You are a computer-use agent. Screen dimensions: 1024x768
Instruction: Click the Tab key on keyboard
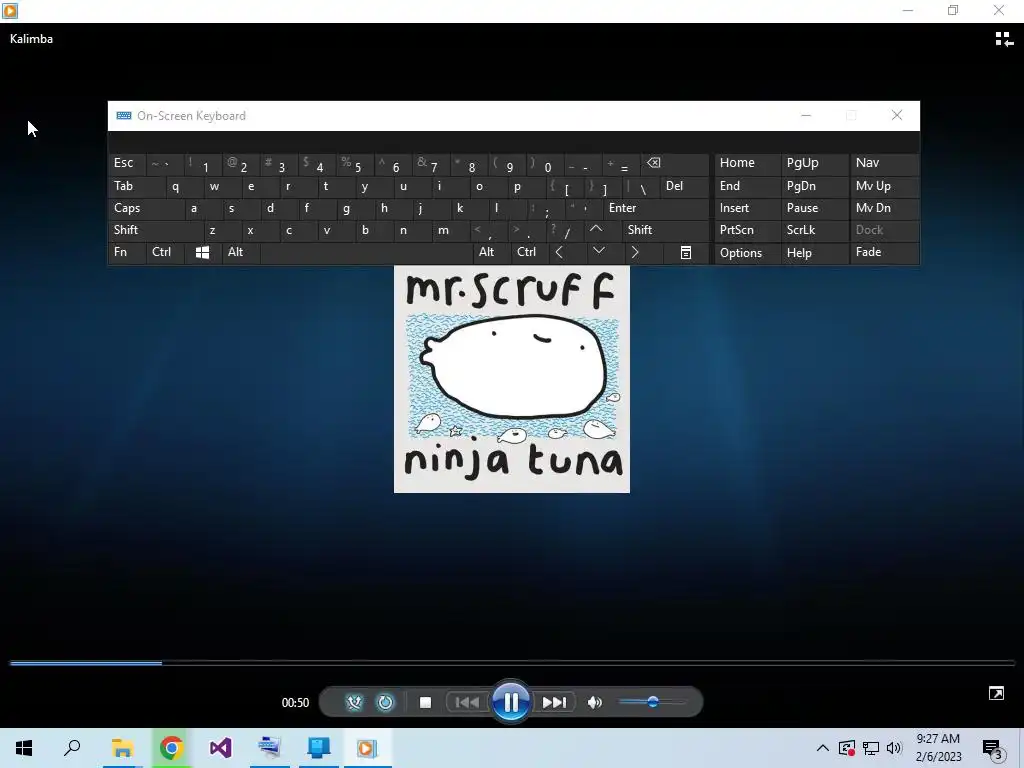[137, 186]
